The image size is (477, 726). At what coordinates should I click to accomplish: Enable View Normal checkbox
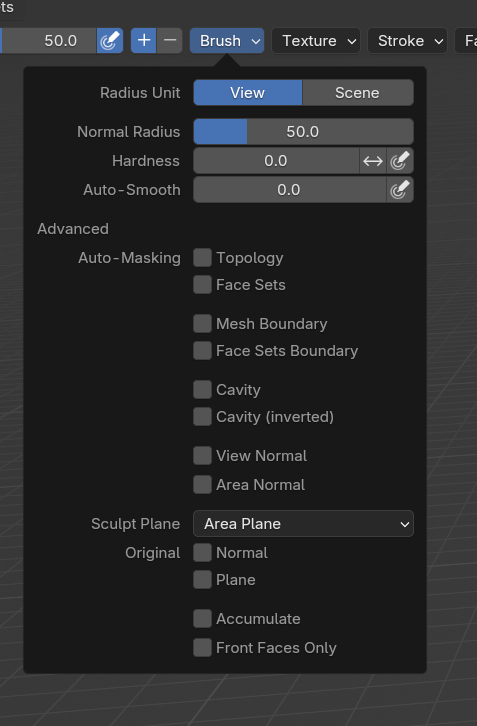[202, 456]
